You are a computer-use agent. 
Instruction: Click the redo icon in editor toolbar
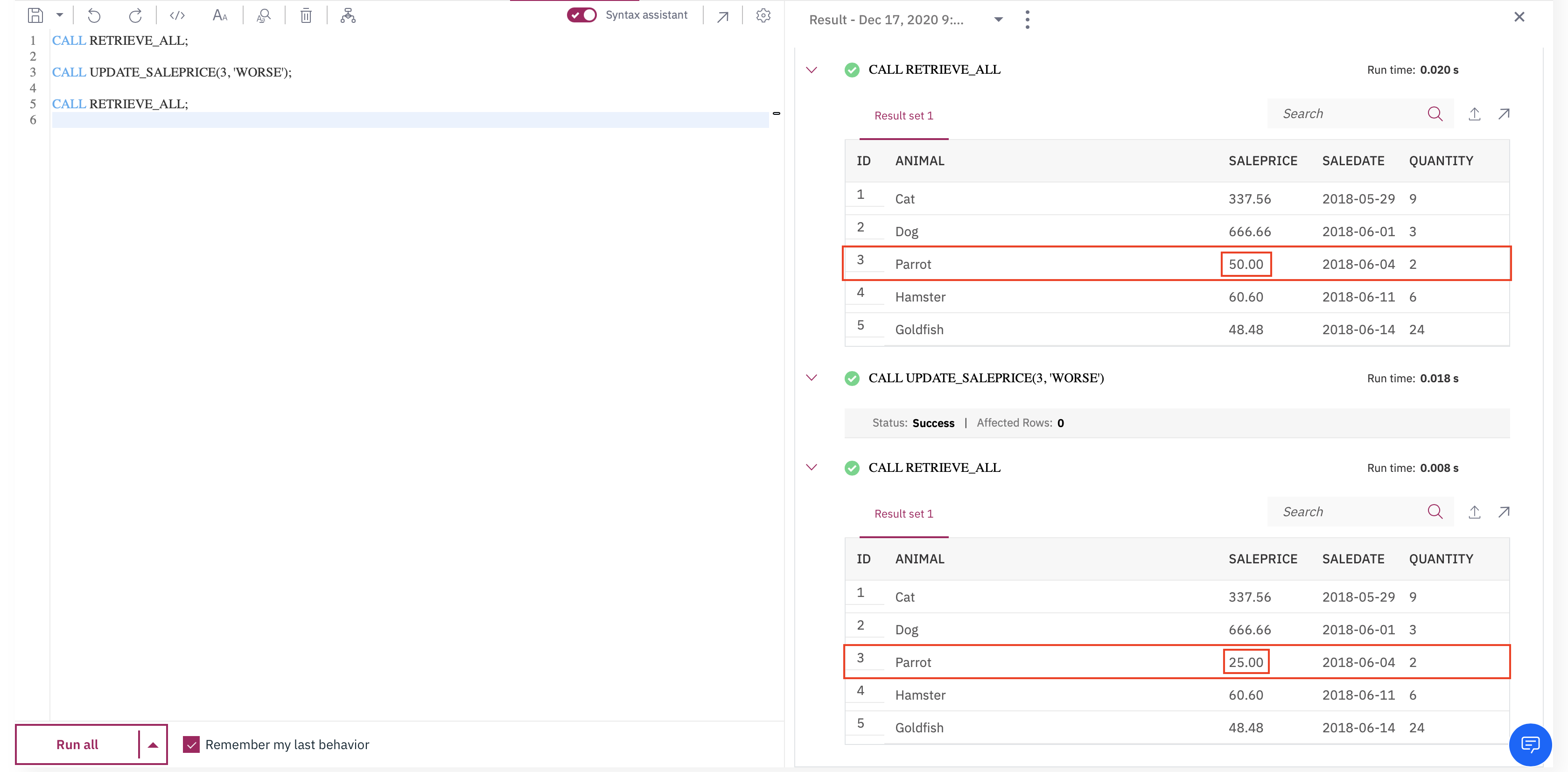135,15
